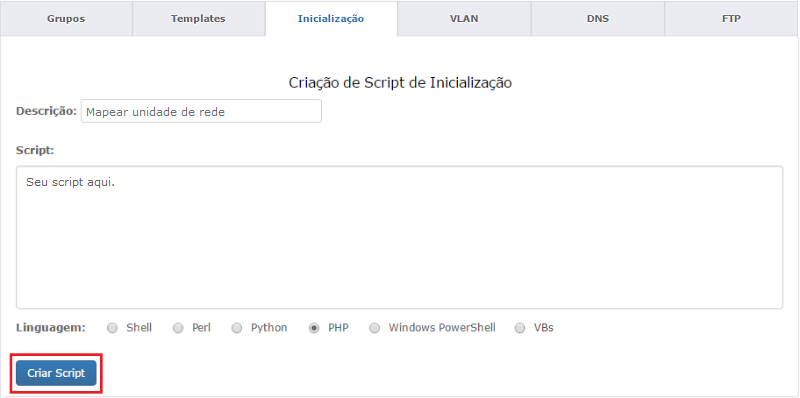The image size is (800, 398).
Task: Switch to the Templates tab
Action: click(198, 19)
